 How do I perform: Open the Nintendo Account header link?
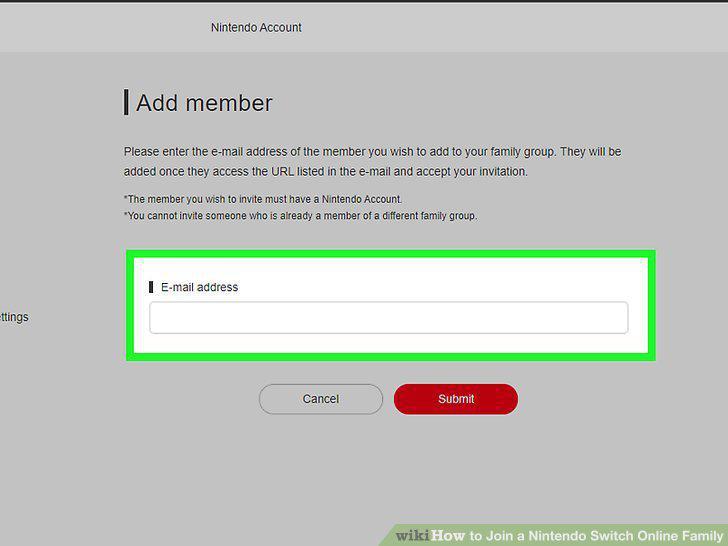[x=256, y=27]
